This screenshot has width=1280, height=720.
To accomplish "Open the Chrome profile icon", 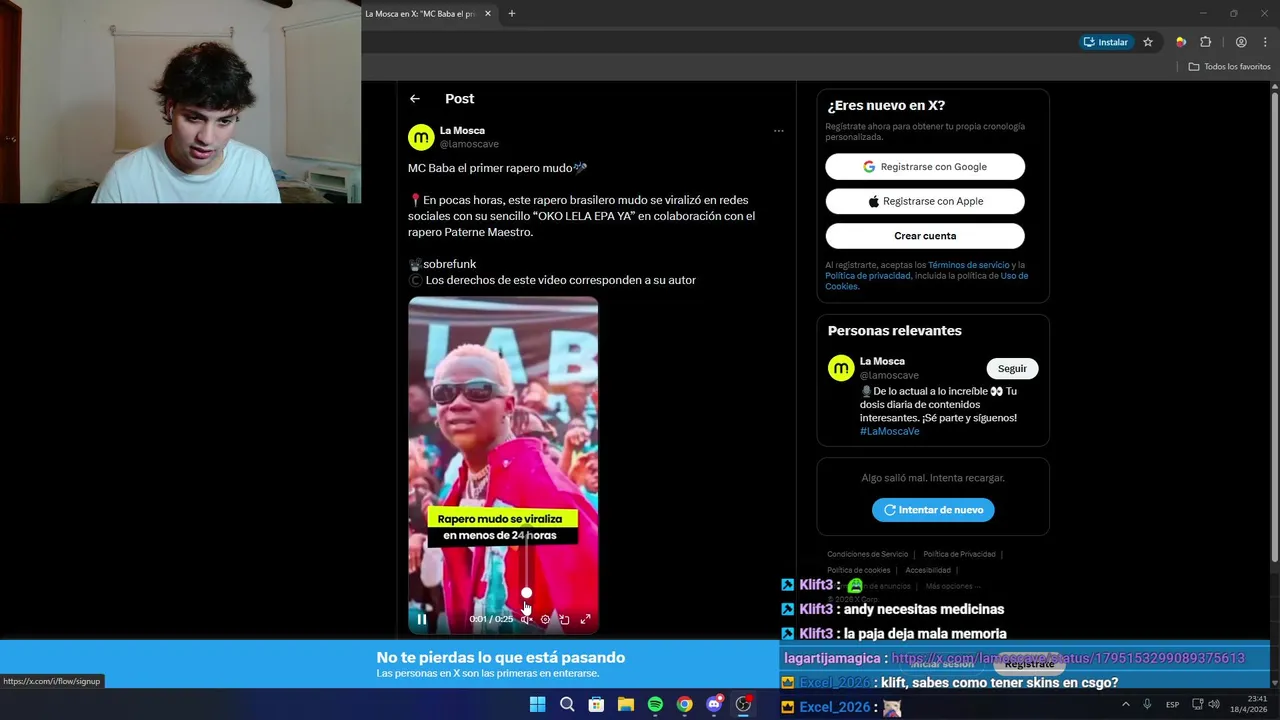I will coord(1241,42).
